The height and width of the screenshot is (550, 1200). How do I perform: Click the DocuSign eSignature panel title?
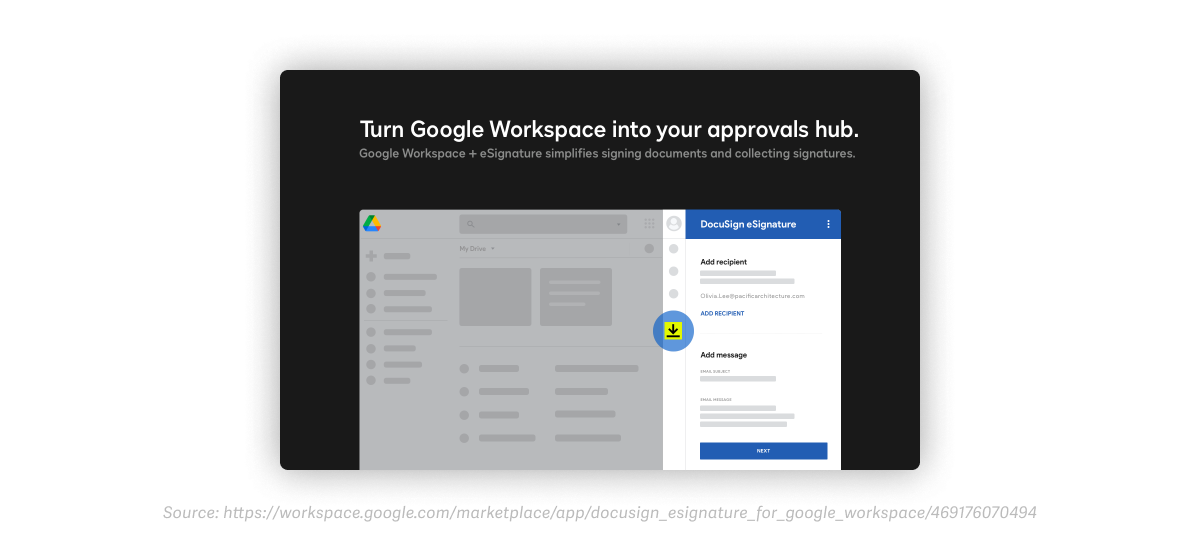click(748, 224)
